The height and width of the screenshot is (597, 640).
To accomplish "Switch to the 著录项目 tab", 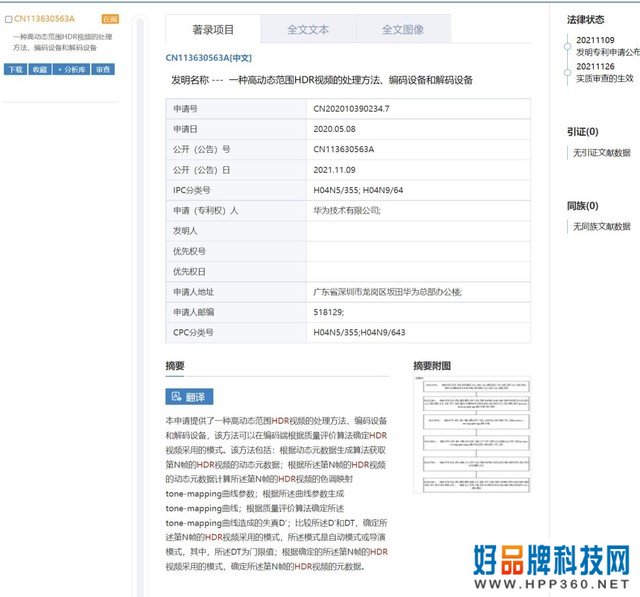I will pyautogui.click(x=213, y=29).
